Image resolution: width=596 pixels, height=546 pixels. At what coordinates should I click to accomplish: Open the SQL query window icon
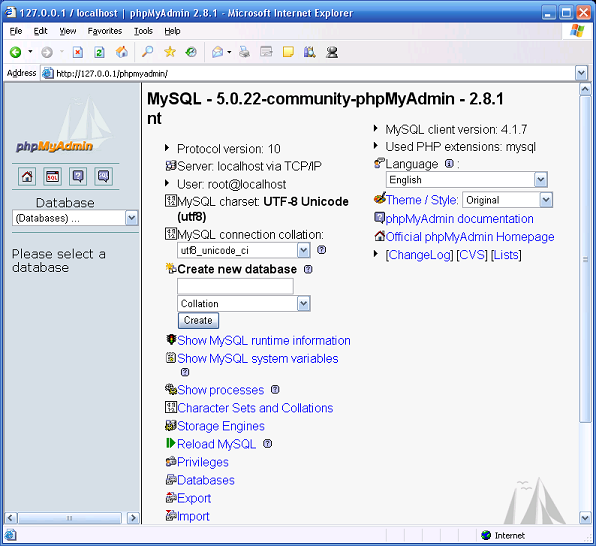52,176
